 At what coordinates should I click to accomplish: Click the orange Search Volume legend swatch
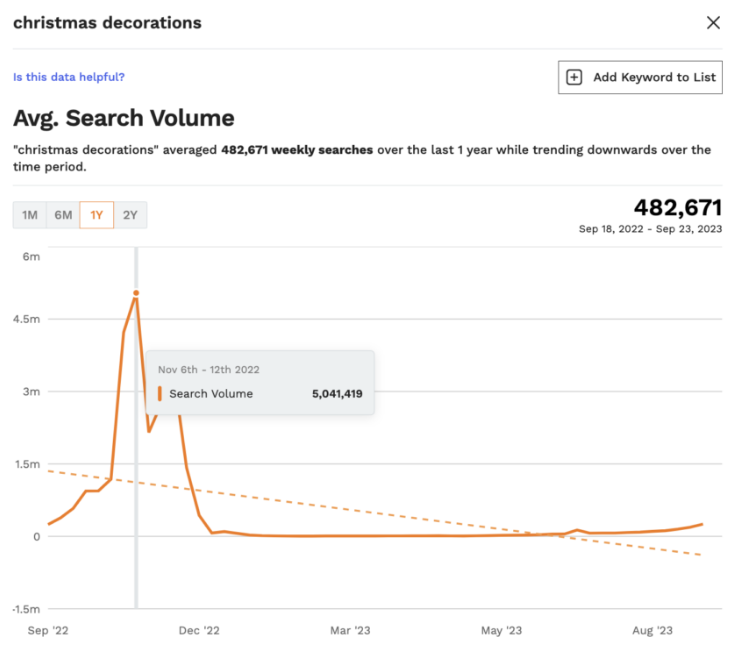[x=160, y=393]
